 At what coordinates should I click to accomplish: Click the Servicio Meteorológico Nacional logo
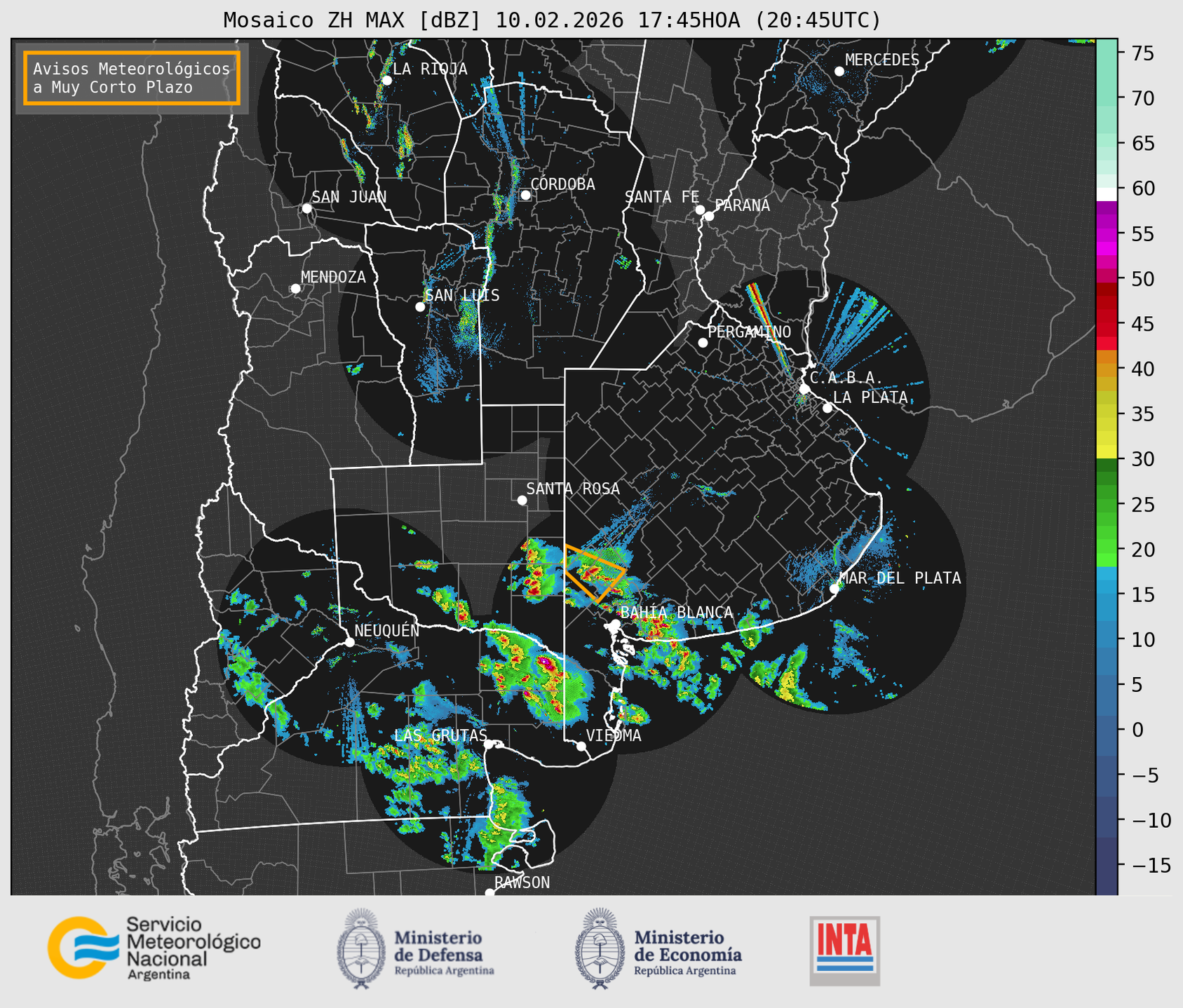[x=154, y=948]
